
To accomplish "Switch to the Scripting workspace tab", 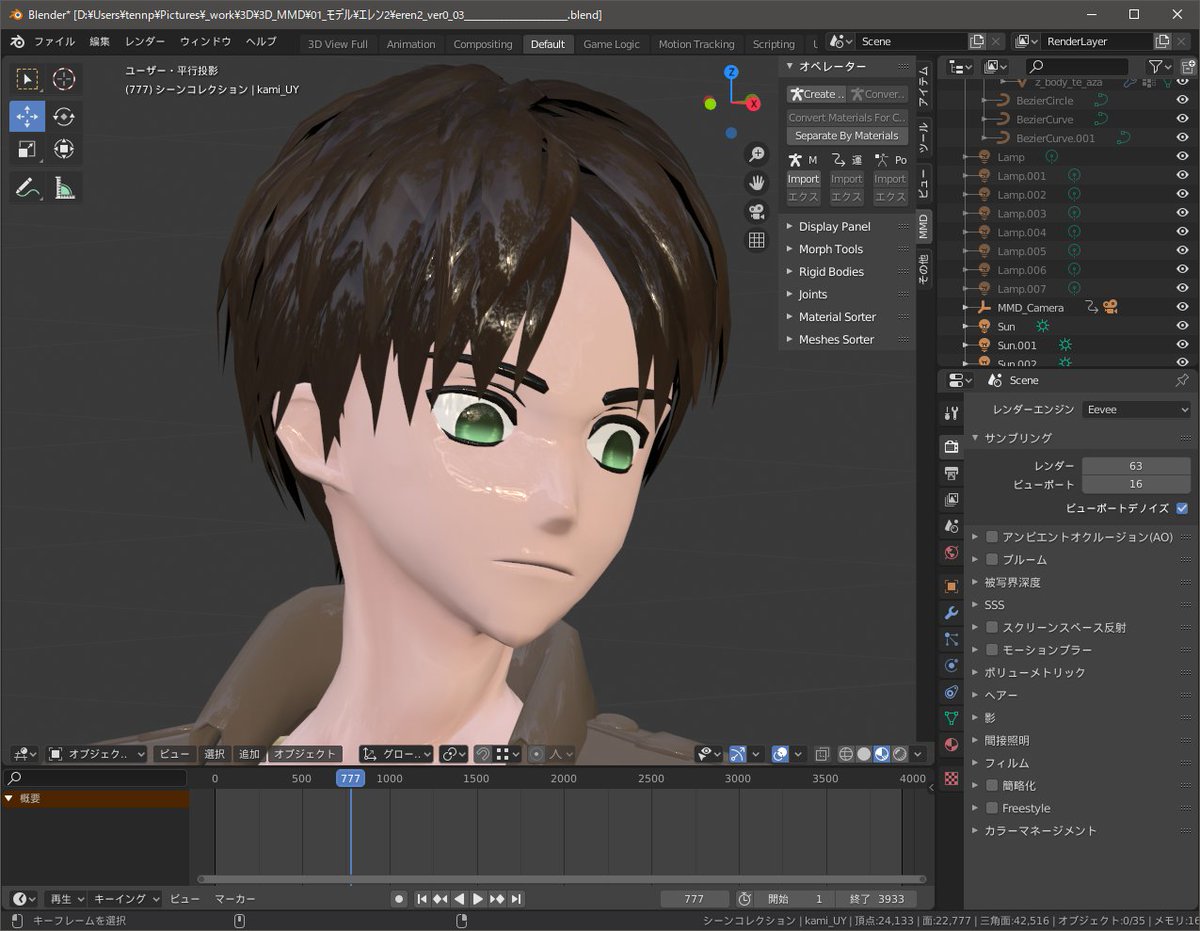I will (774, 44).
